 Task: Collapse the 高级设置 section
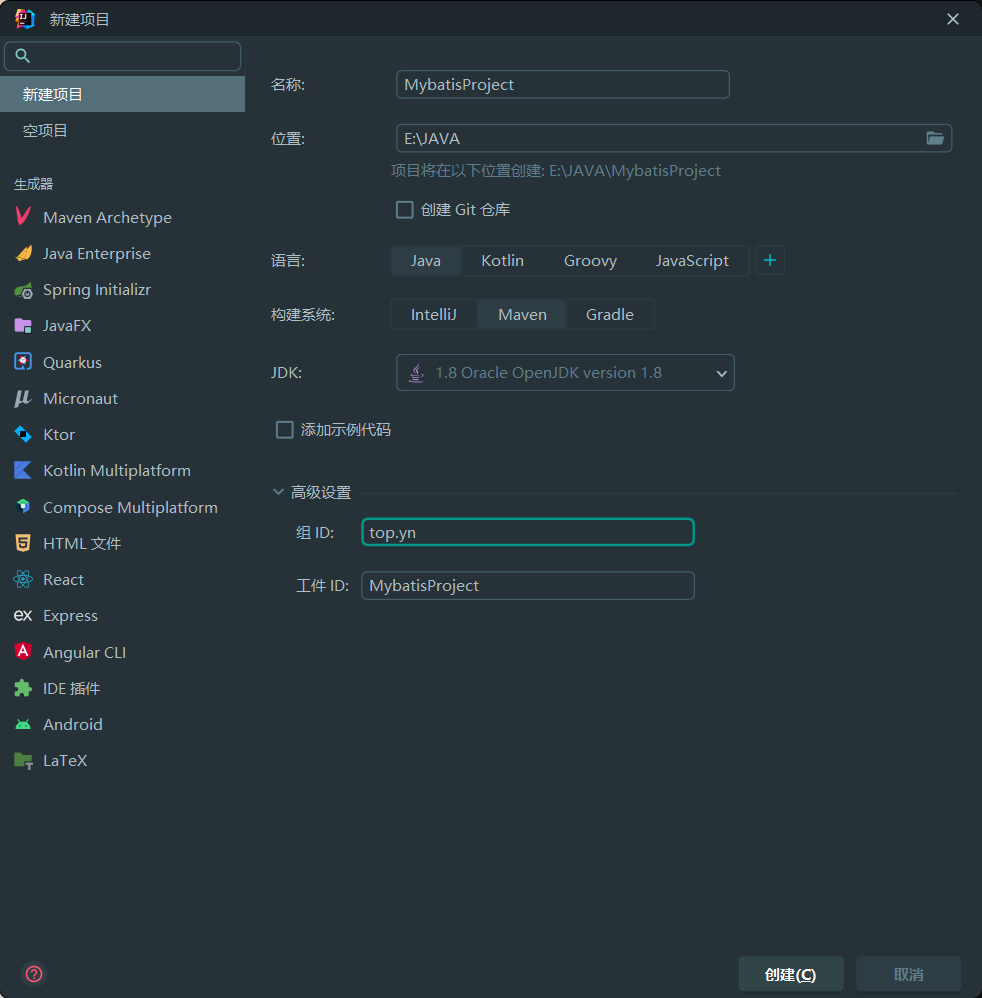[278, 492]
